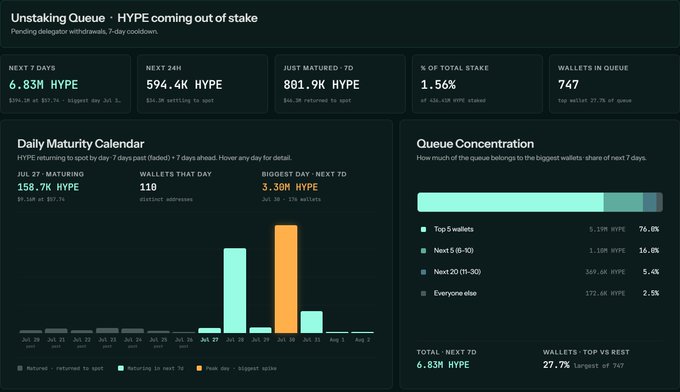This screenshot has height=392, width=680.
Task: Click the '110' wallets that day value
Action: click(x=148, y=187)
